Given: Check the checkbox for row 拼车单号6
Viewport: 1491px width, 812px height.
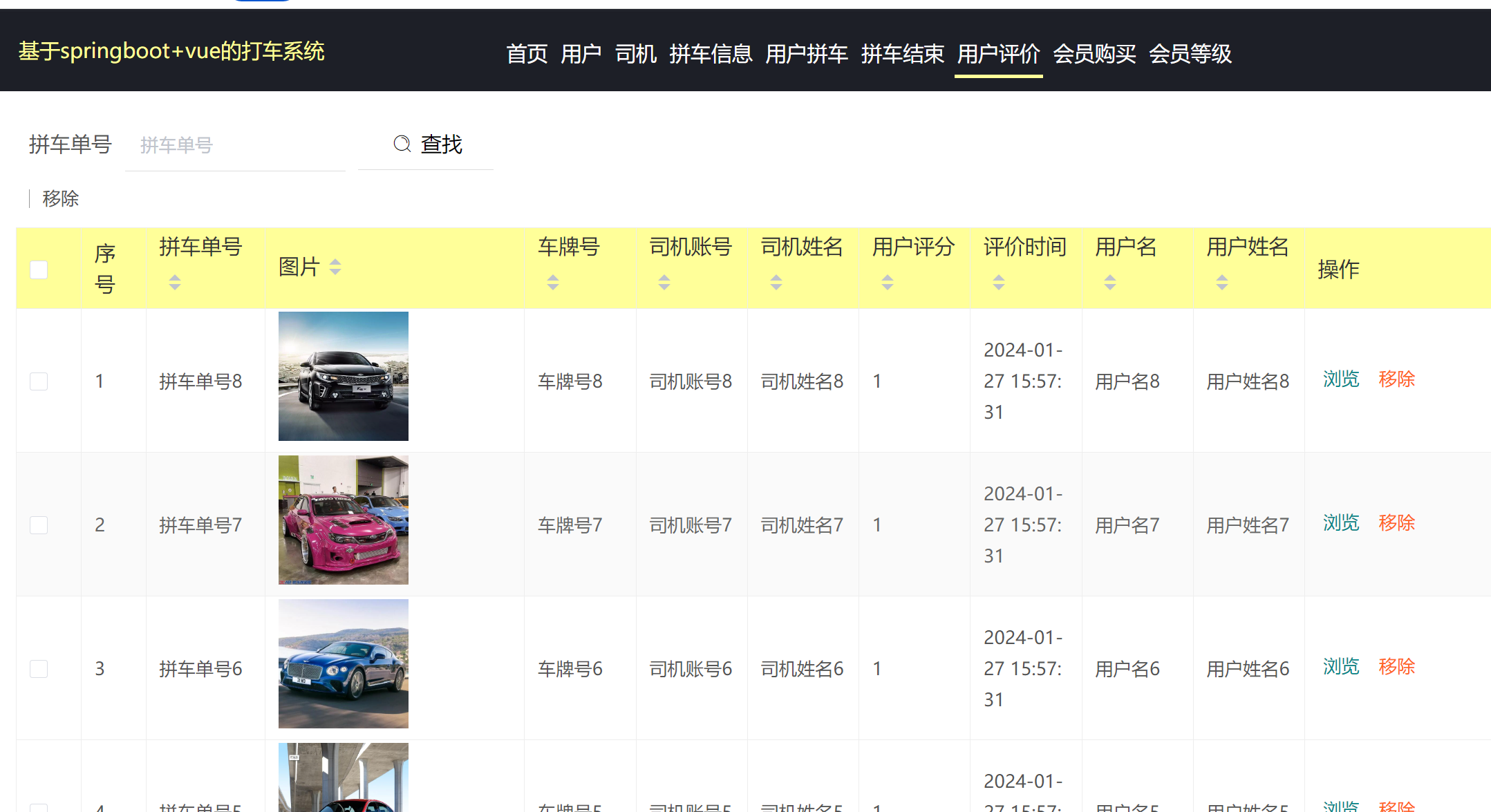Looking at the screenshot, I should pyautogui.click(x=38, y=668).
